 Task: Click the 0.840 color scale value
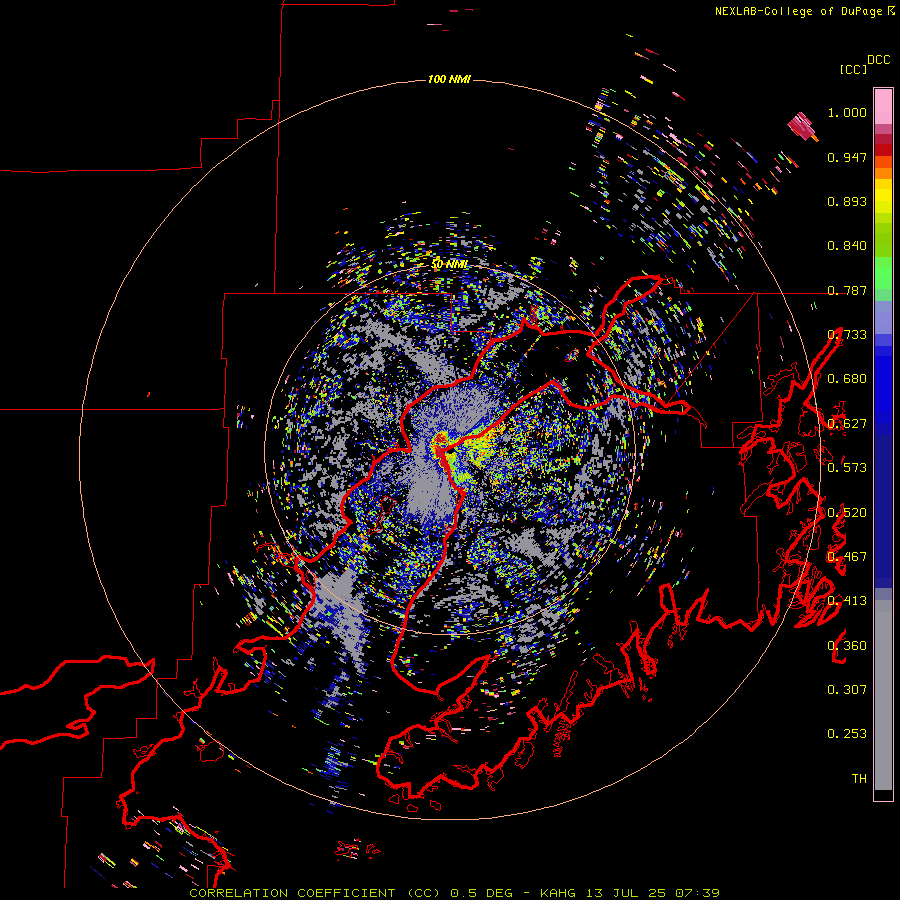(x=847, y=246)
